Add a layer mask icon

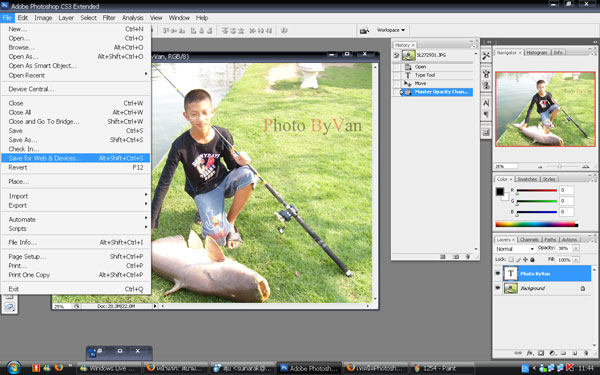(x=541, y=353)
